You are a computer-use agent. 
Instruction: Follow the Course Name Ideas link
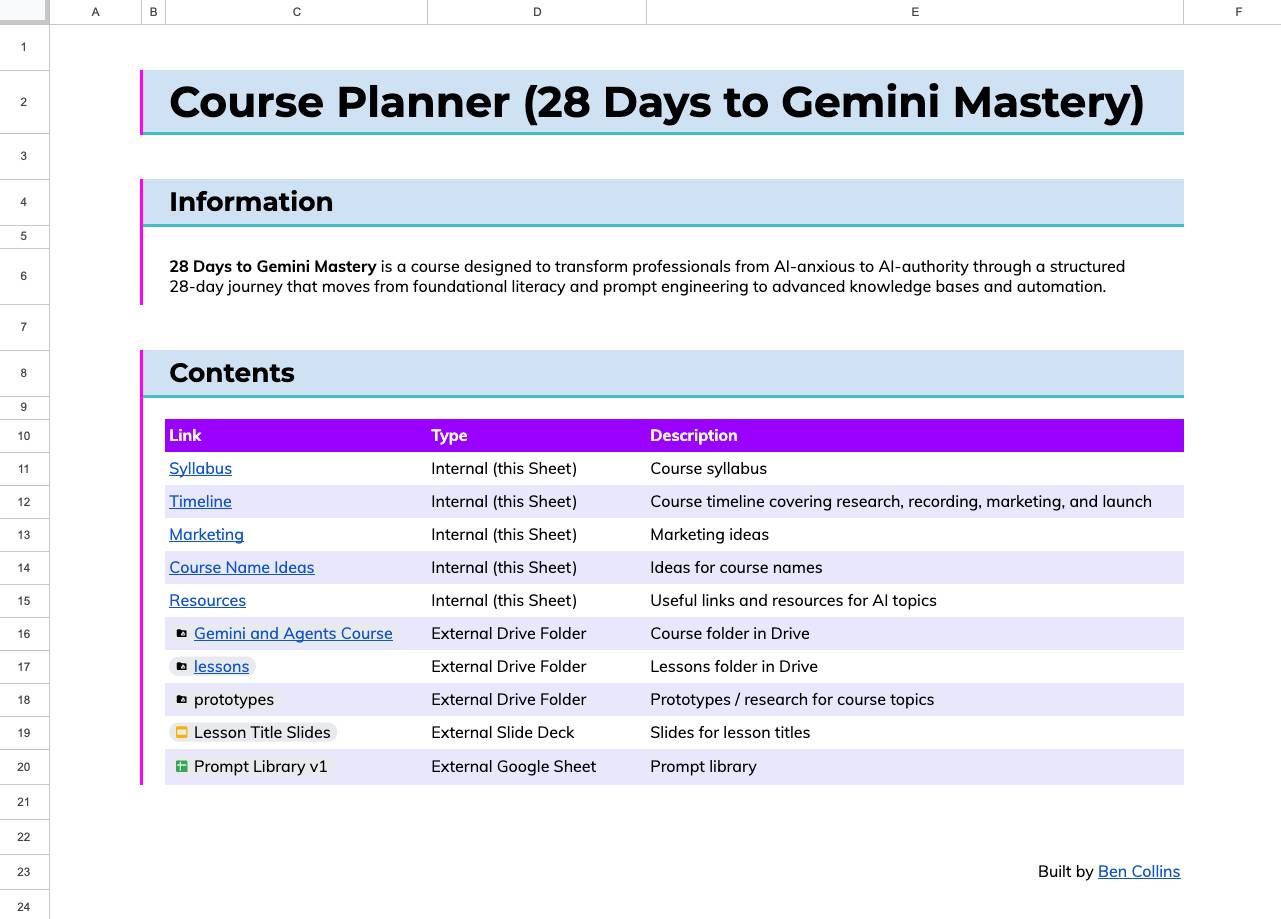[241, 568]
